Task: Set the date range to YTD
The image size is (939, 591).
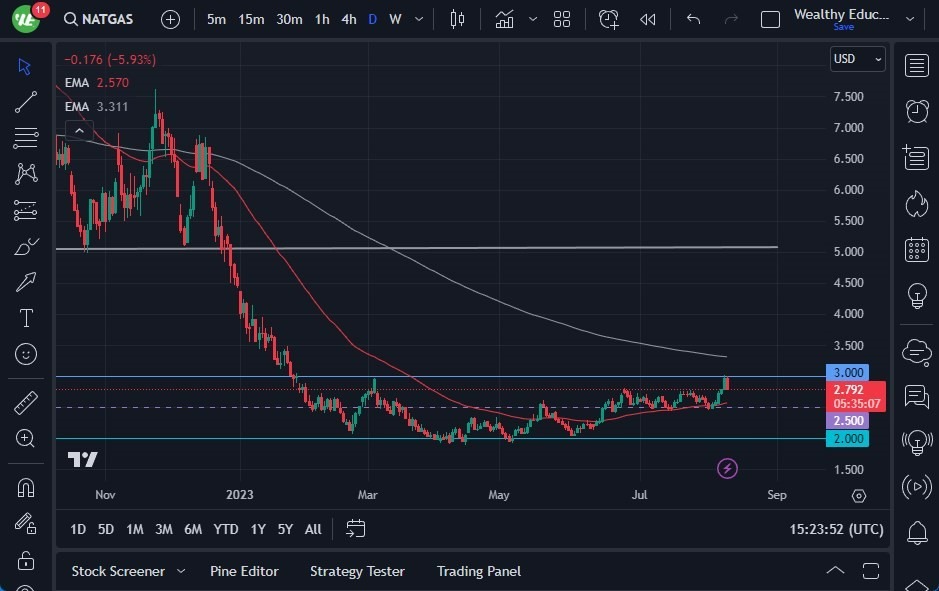Action: 226,529
